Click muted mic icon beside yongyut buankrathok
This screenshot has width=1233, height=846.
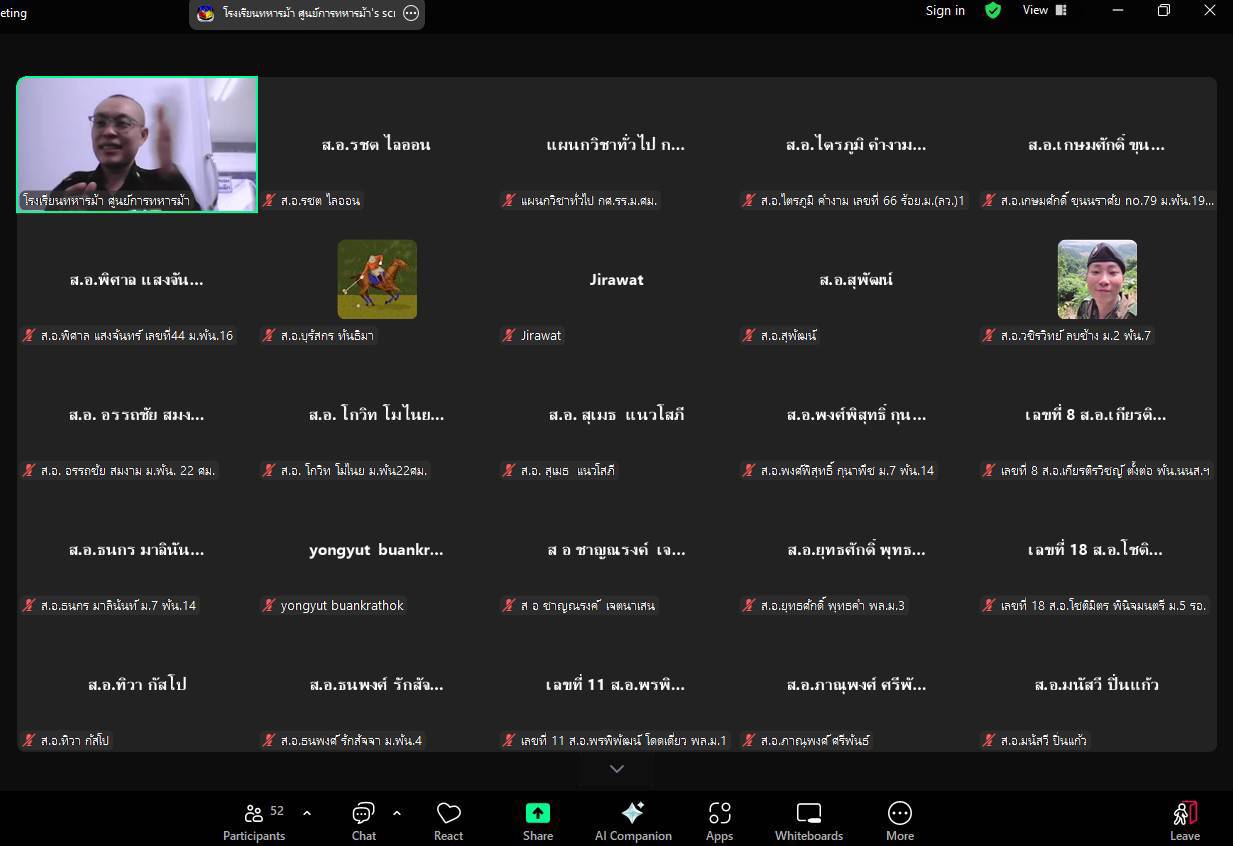pos(269,605)
